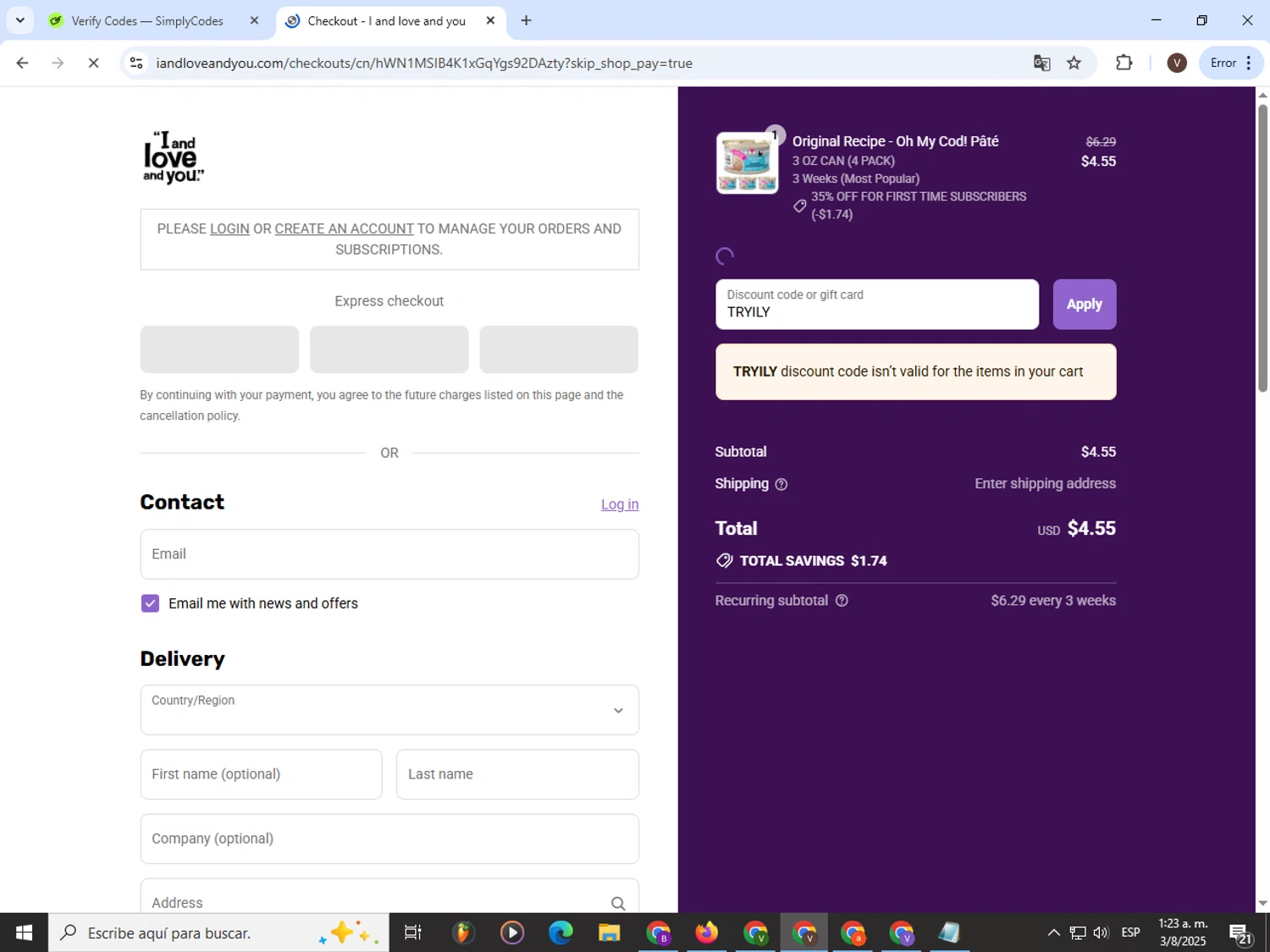The image size is (1270, 952).
Task: Show hidden system tray icons
Action: tap(1053, 933)
